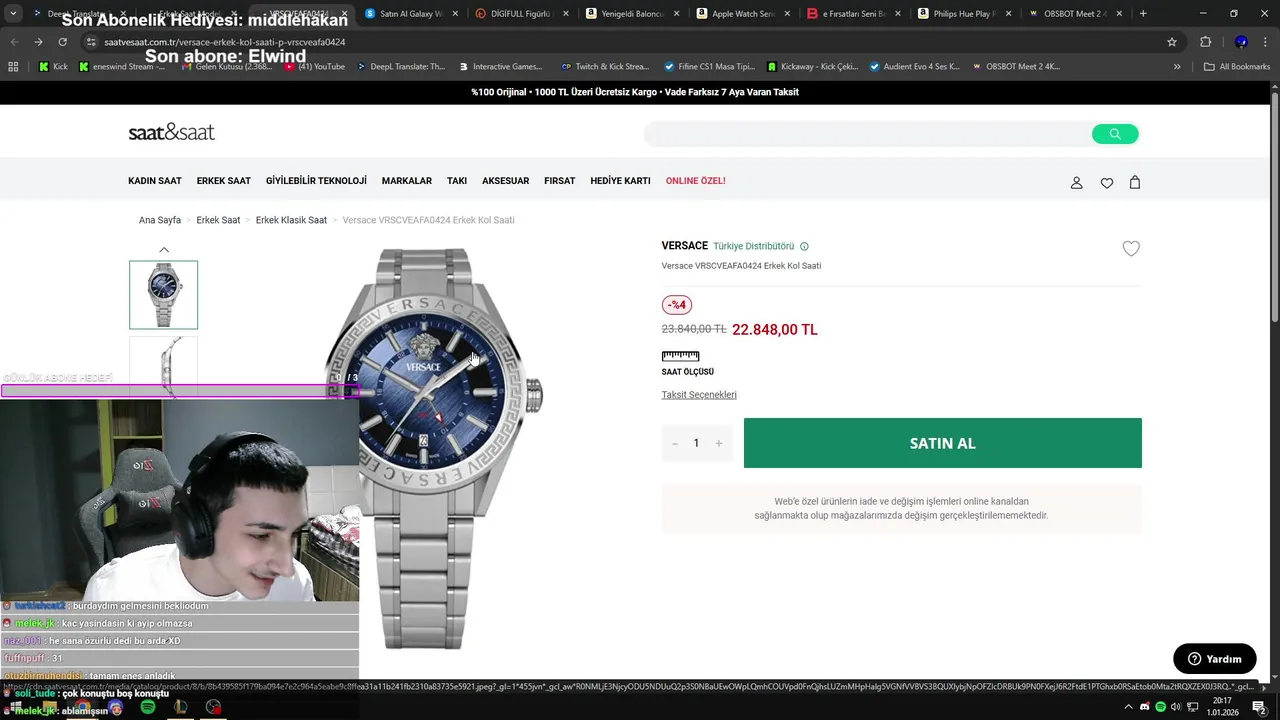The height and width of the screenshot is (720, 1280).
Task: Click the saat&saat logo
Action: point(171,132)
